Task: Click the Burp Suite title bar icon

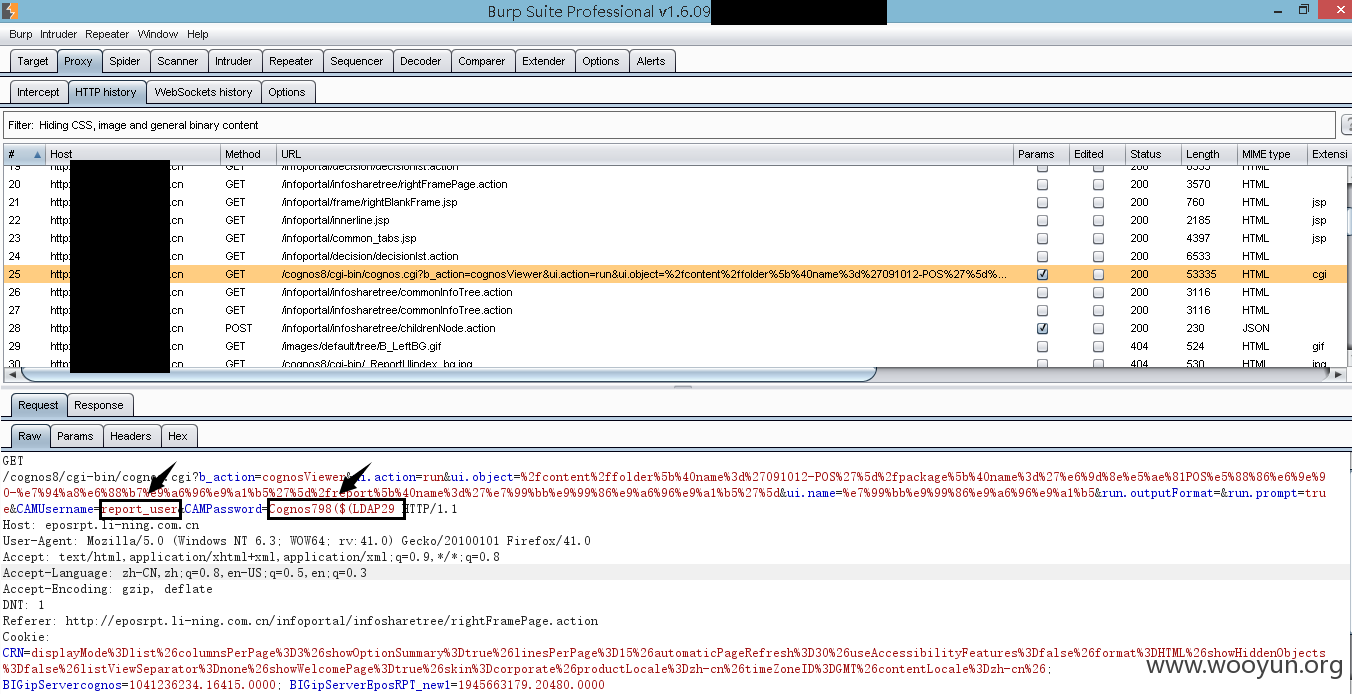Action: pyautogui.click(x=10, y=9)
